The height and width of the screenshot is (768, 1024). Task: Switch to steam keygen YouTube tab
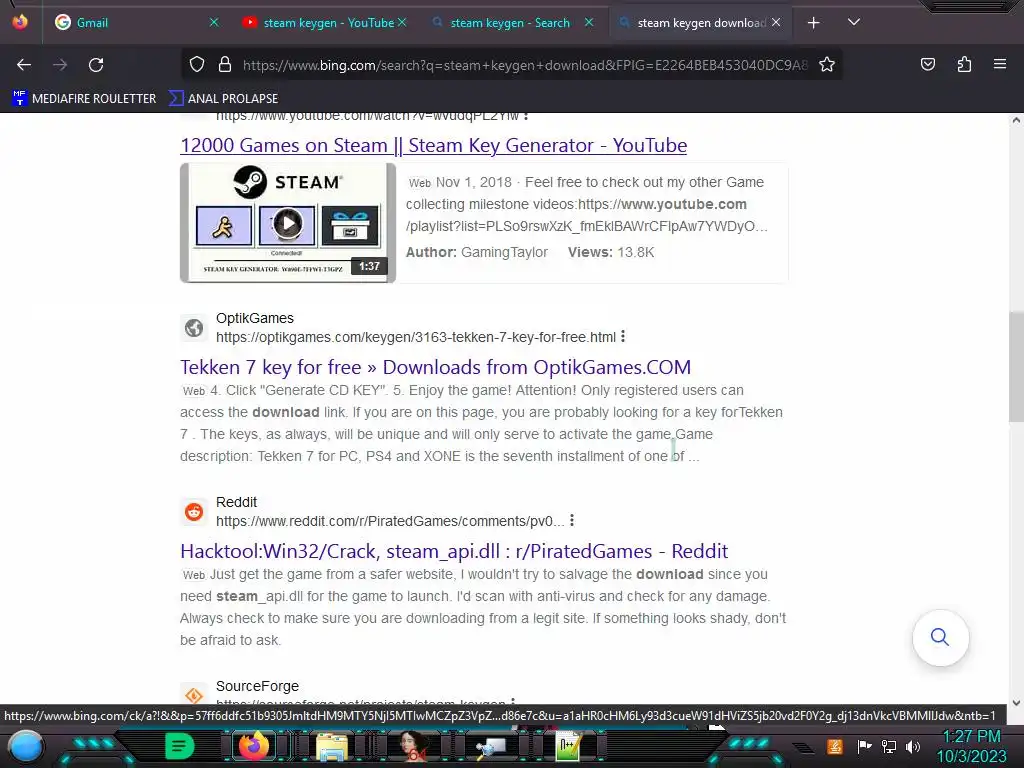pyautogui.click(x=325, y=23)
